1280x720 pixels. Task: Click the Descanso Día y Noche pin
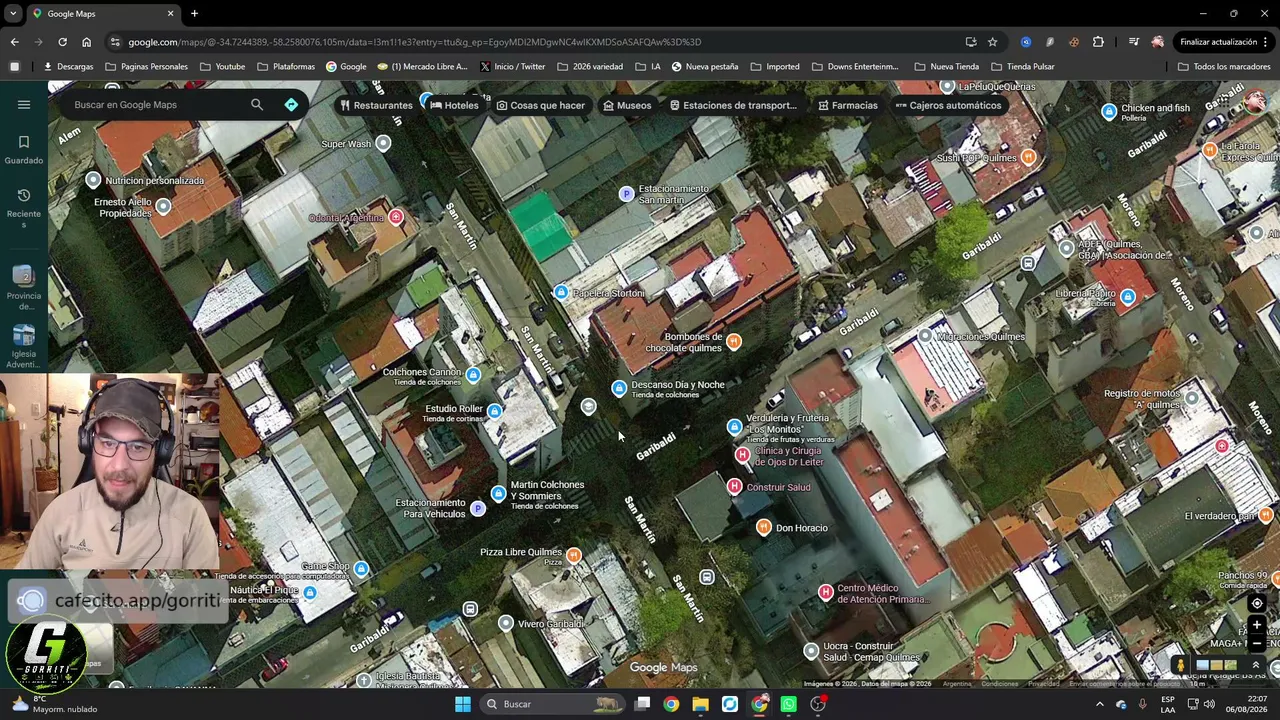619,388
